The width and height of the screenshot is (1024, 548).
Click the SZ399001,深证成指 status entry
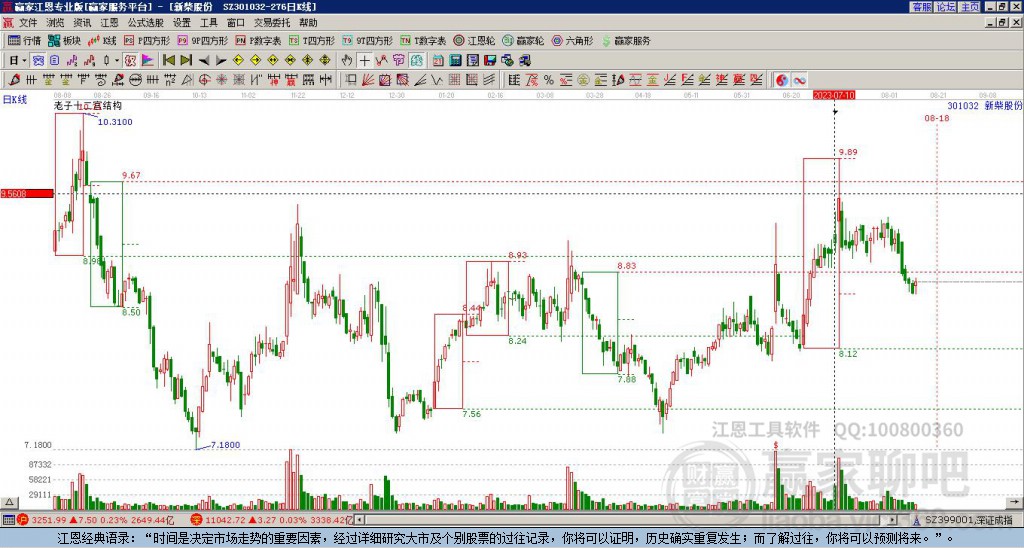969,520
